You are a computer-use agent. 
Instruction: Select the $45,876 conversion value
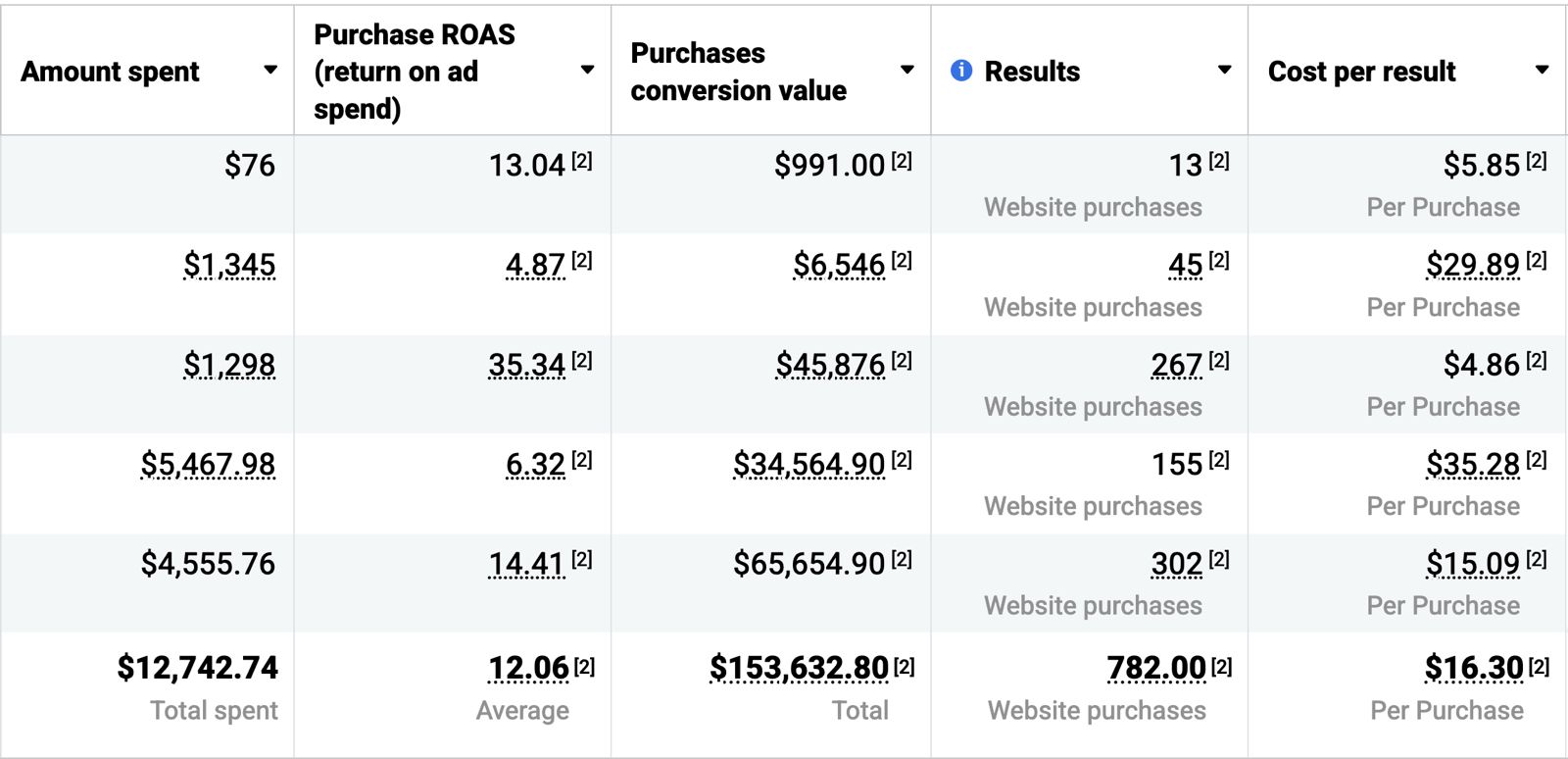[830, 365]
